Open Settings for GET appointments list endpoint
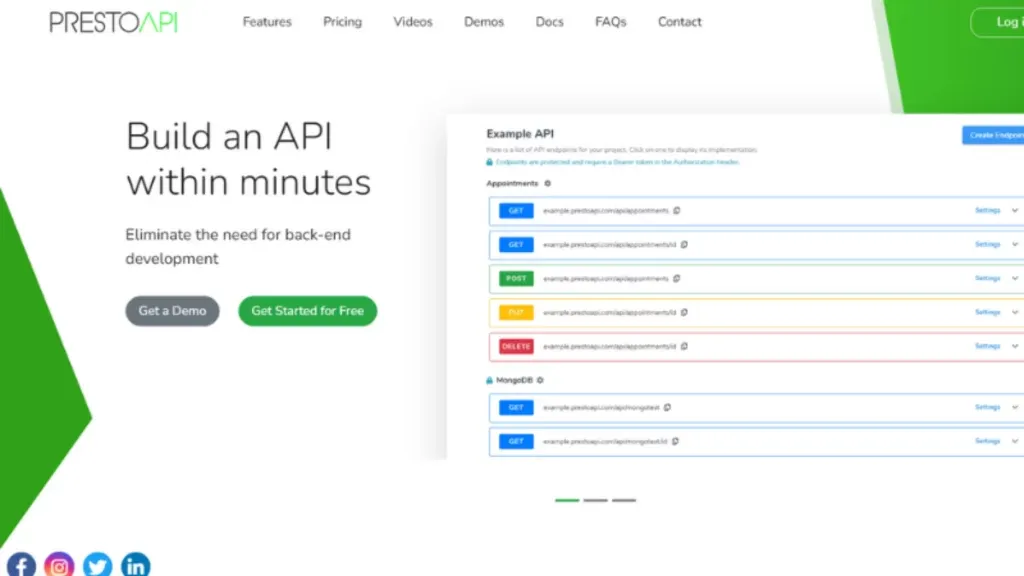The image size is (1024, 576). click(987, 210)
